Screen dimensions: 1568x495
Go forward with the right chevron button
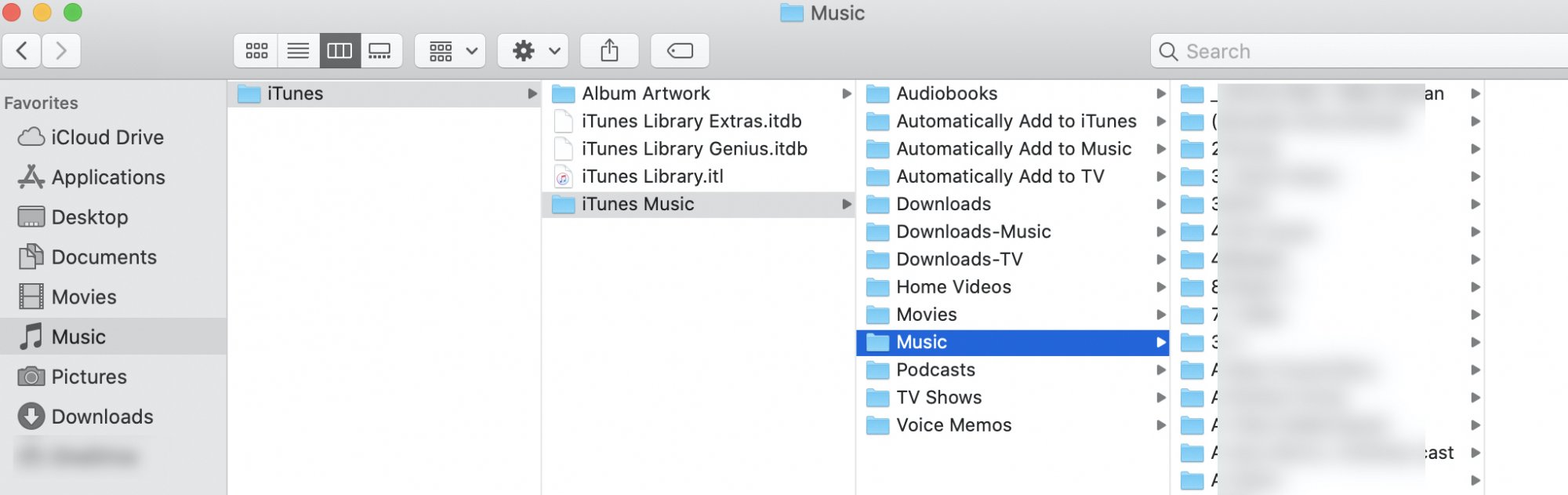[x=61, y=51]
